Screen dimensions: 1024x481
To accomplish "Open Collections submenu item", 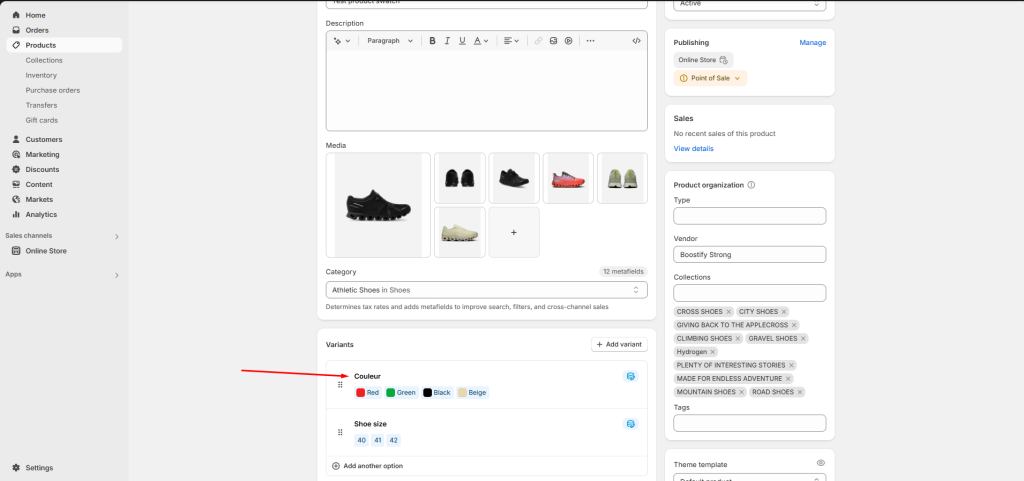I will pyautogui.click(x=44, y=60).
